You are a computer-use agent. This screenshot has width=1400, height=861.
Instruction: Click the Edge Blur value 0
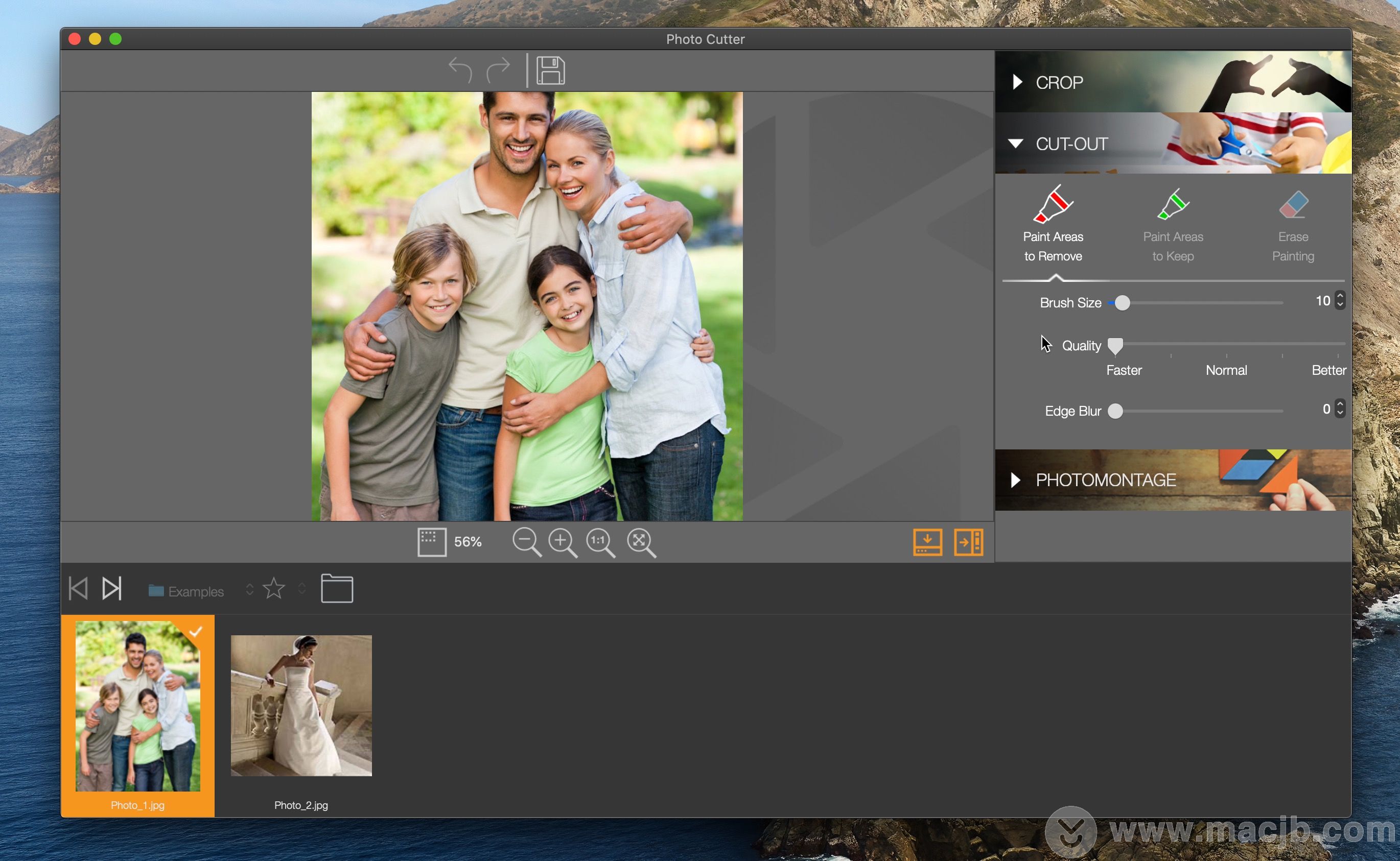tap(1326, 409)
